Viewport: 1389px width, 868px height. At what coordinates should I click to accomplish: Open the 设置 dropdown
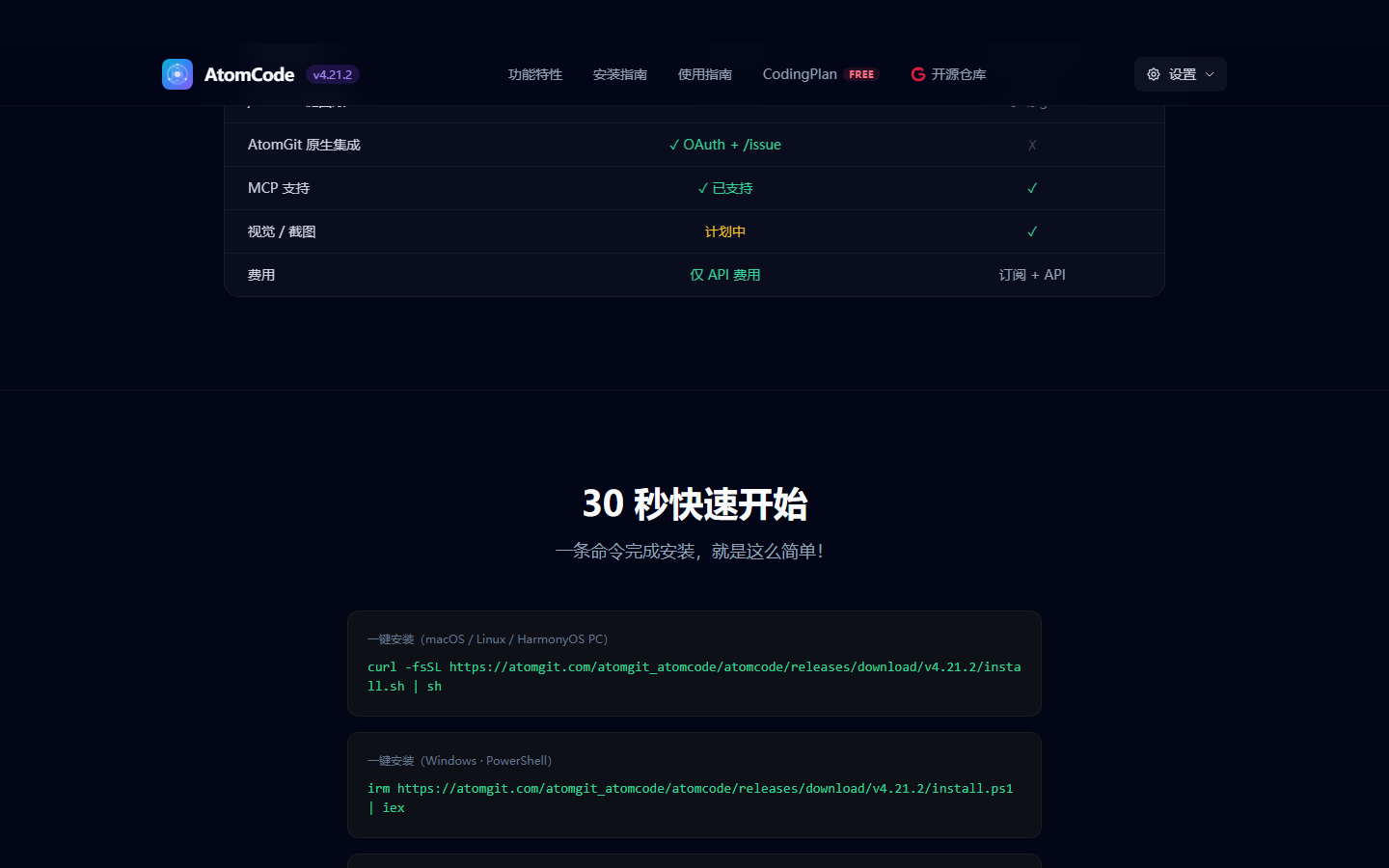1181,74
